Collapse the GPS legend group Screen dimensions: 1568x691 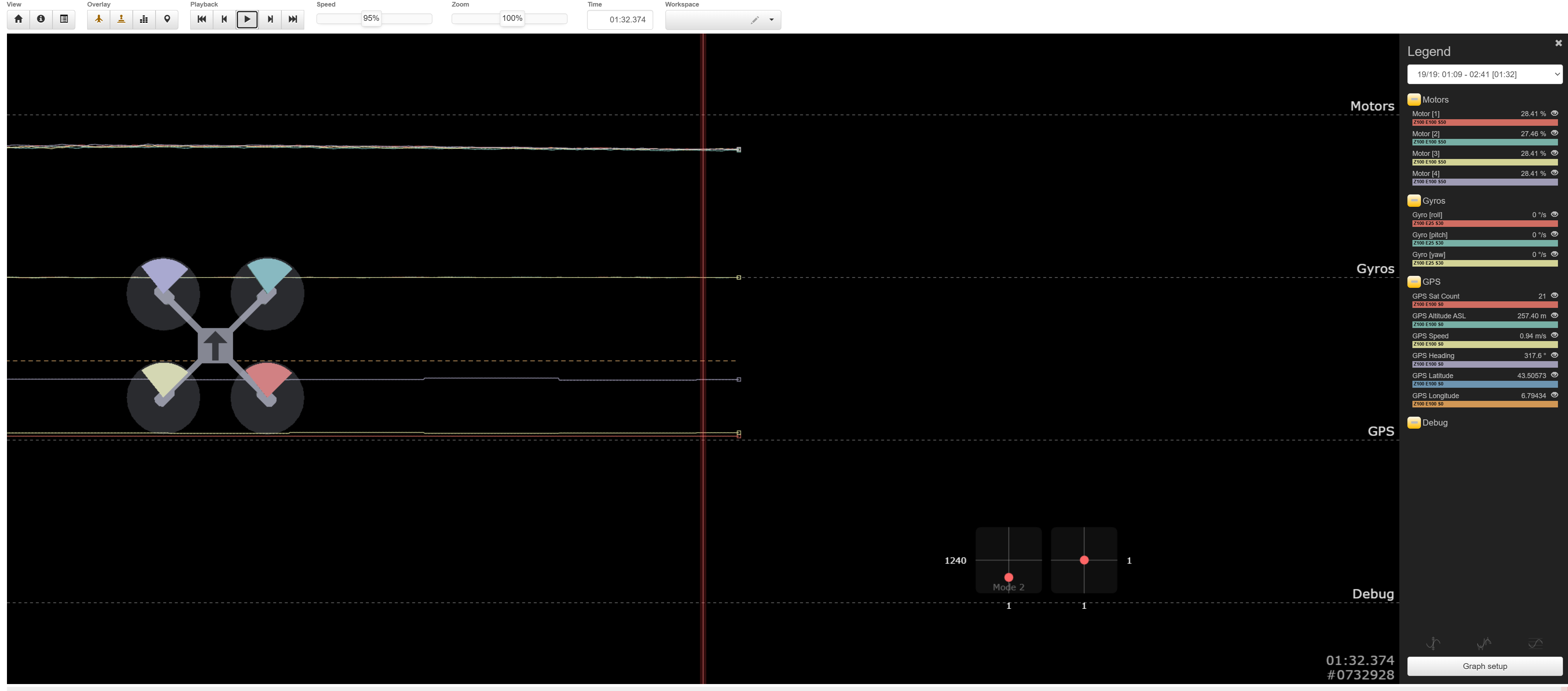click(1413, 282)
